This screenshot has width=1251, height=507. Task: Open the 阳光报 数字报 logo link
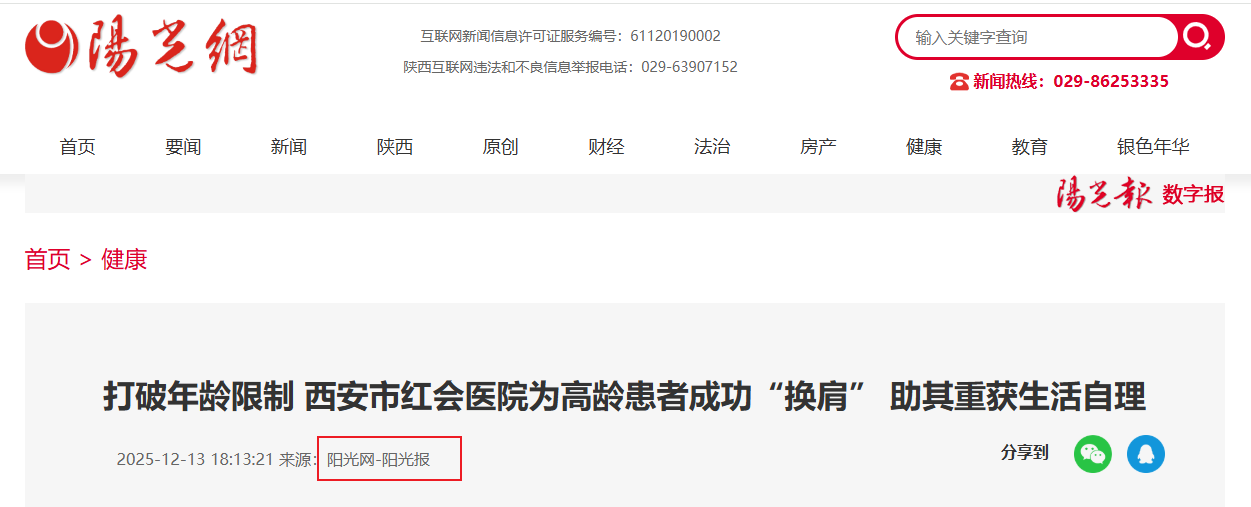(1139, 194)
